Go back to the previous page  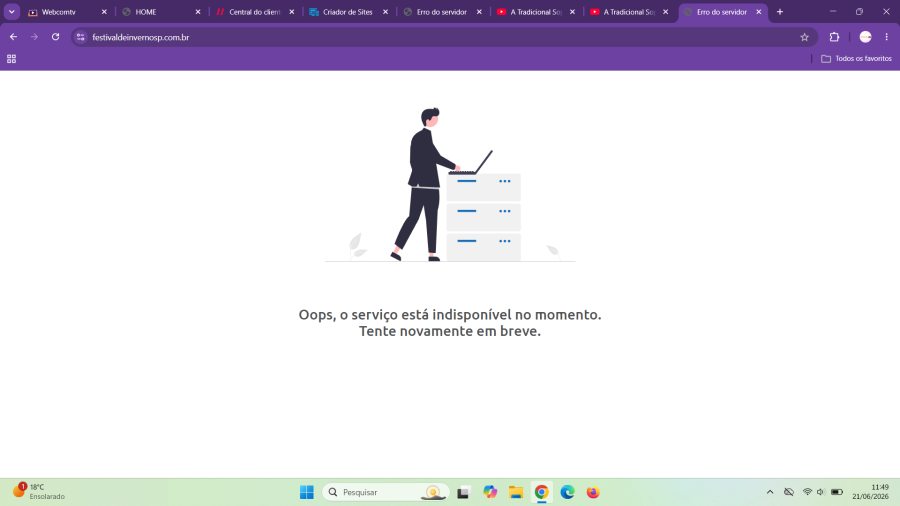click(x=13, y=37)
